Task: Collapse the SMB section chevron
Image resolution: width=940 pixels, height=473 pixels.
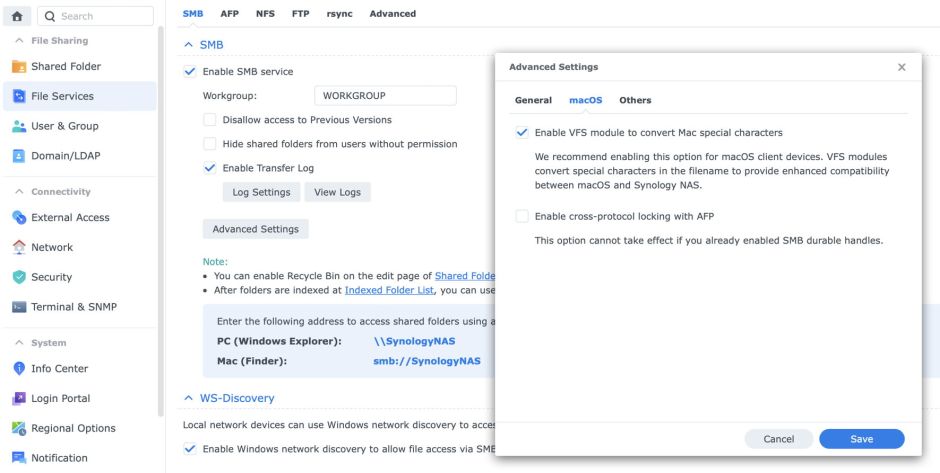Action: [188, 45]
